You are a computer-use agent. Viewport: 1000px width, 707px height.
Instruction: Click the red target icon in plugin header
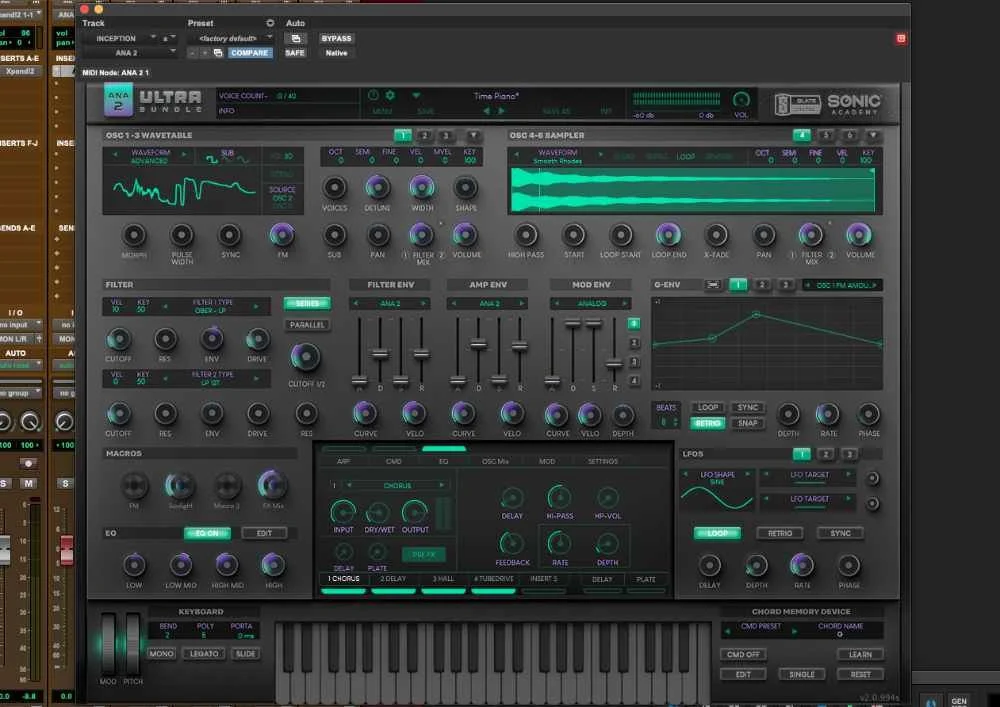pyautogui.click(x=901, y=39)
